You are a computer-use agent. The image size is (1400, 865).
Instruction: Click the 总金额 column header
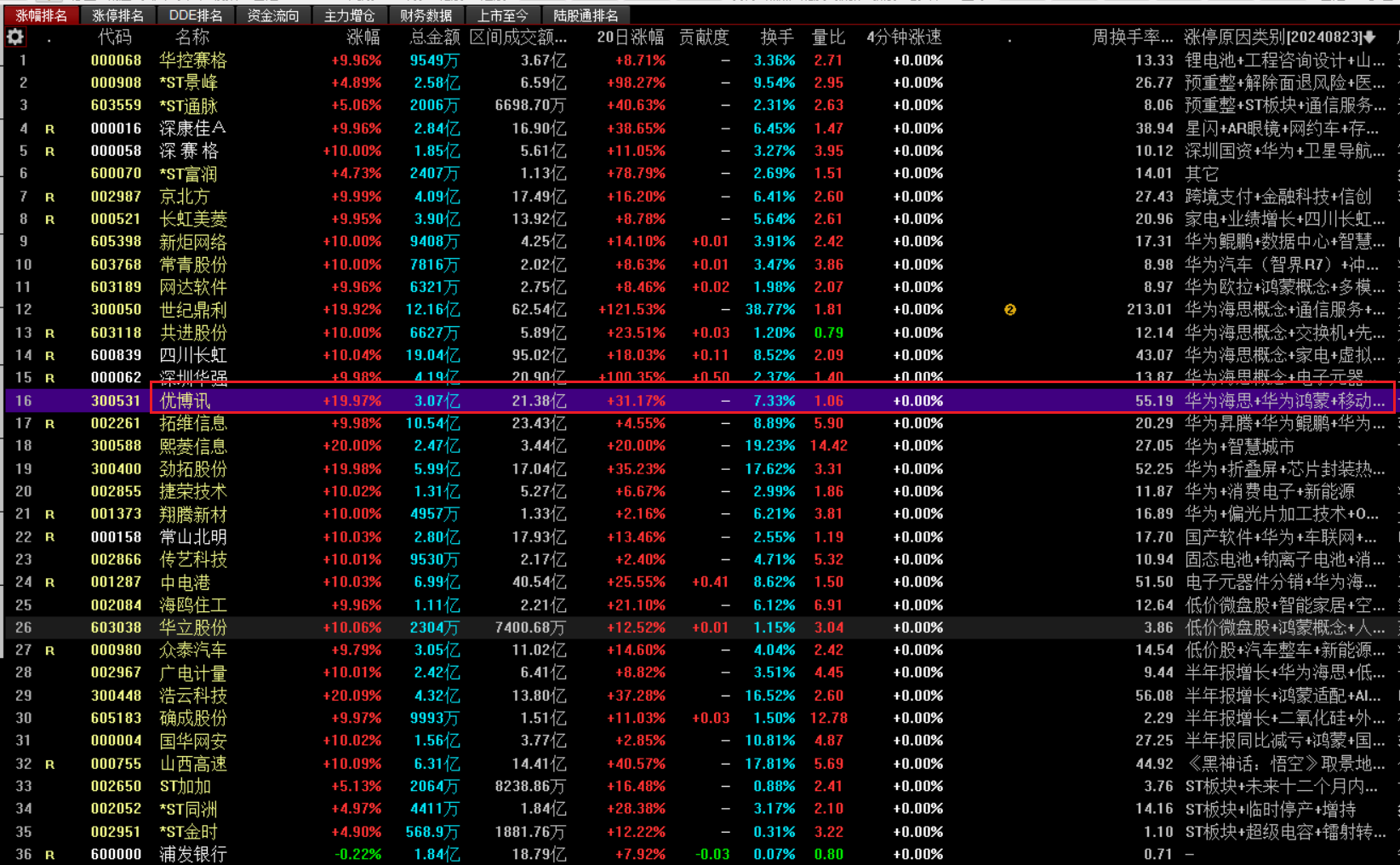click(x=434, y=37)
